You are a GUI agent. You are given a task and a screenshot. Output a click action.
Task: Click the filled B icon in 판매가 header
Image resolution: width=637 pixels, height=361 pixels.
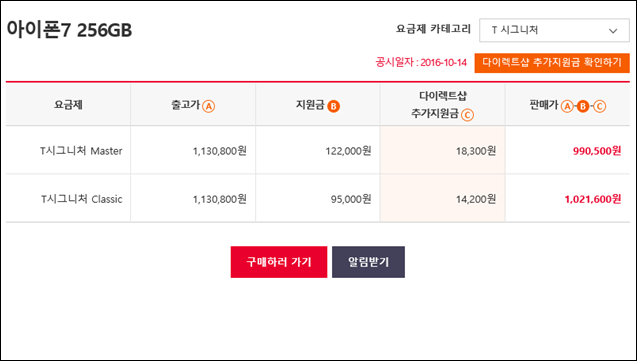(x=583, y=106)
